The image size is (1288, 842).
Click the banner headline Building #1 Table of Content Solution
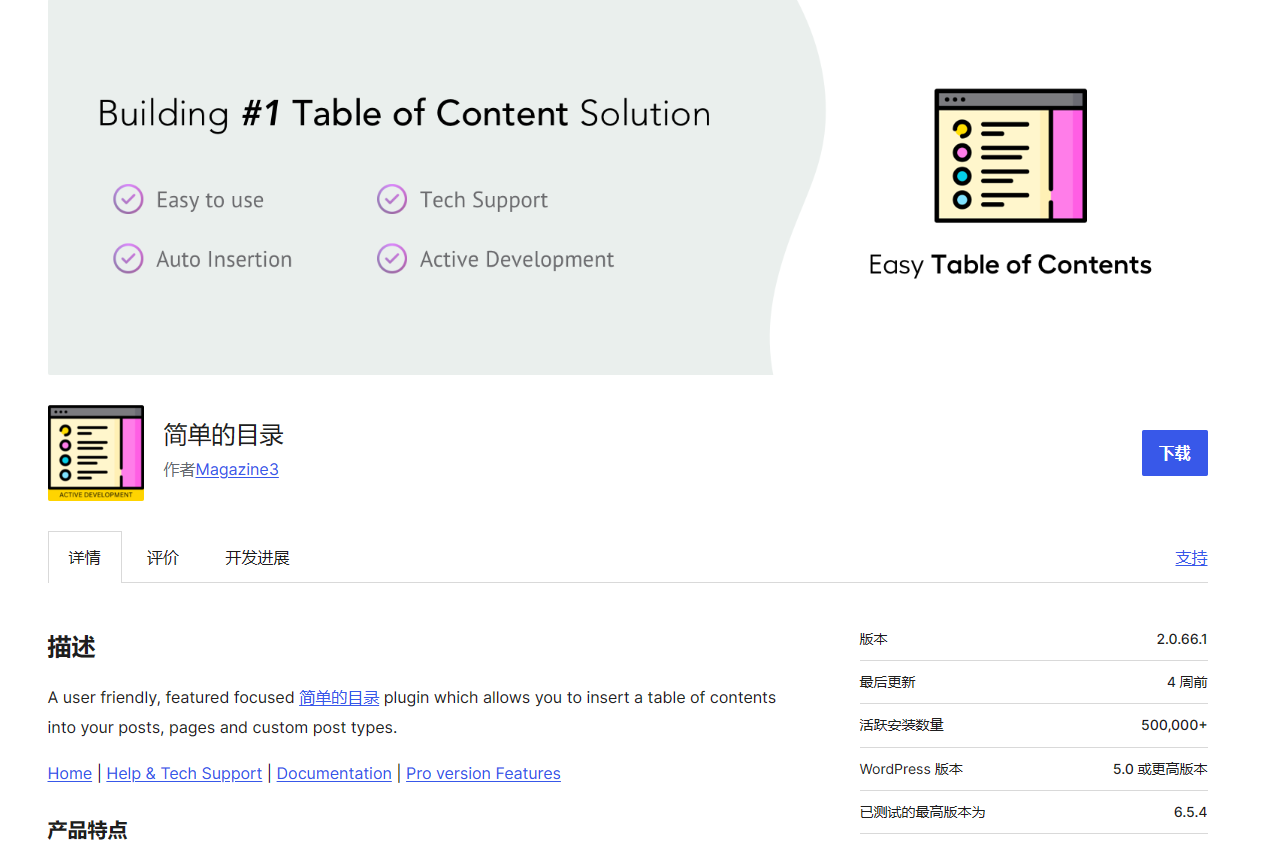tap(404, 113)
